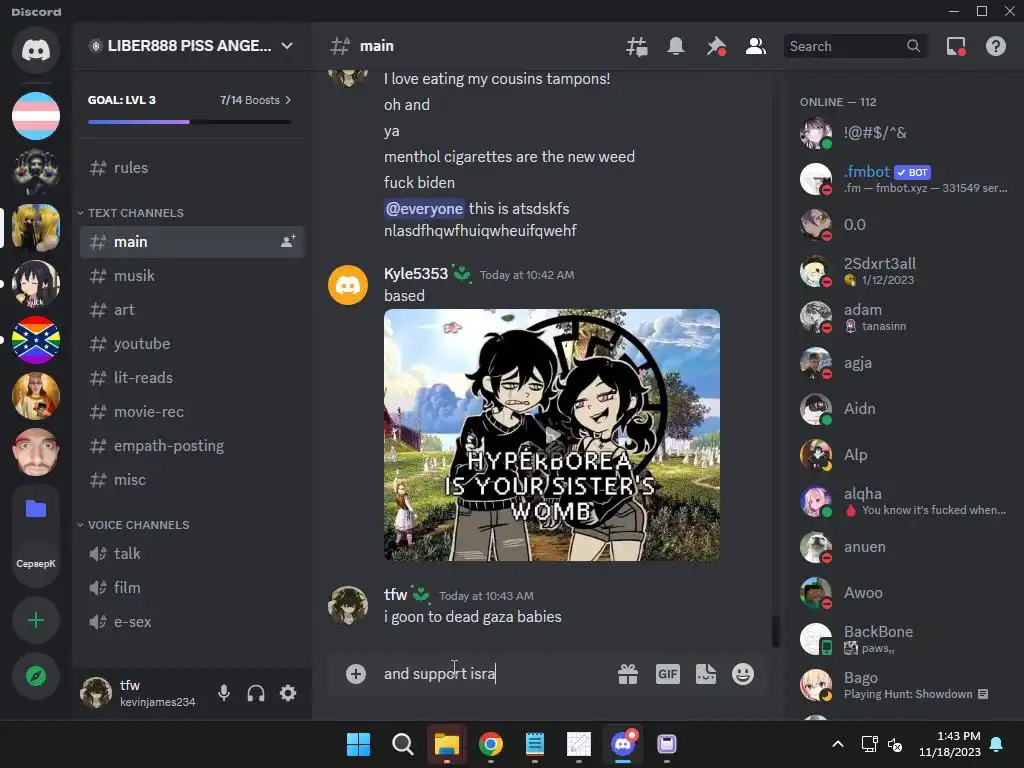Image resolution: width=1024 pixels, height=768 pixels.
Task: Open clock showing 1:43 PM
Action: pos(950,744)
